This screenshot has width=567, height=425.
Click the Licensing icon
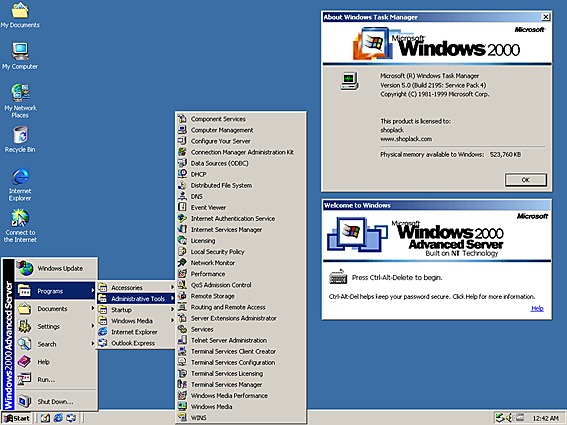click(x=182, y=240)
